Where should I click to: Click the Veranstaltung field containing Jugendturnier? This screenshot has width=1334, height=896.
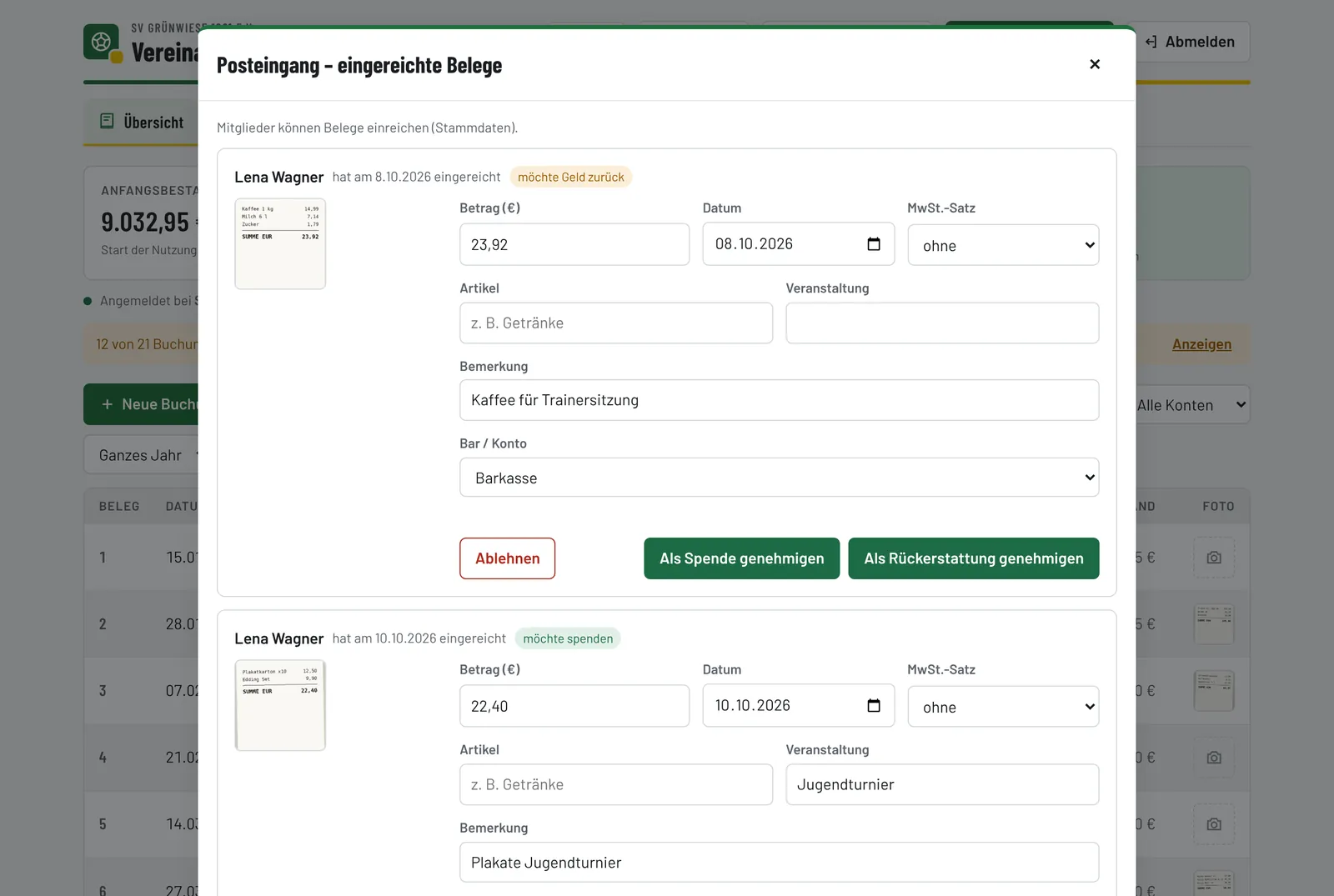(942, 784)
